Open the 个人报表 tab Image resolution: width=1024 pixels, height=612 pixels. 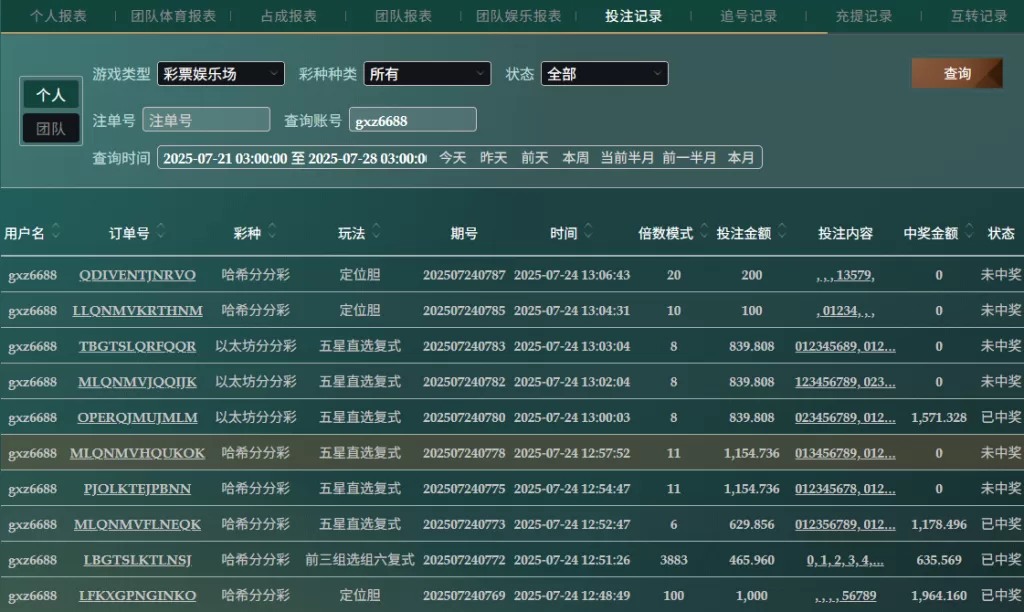[x=58, y=16]
